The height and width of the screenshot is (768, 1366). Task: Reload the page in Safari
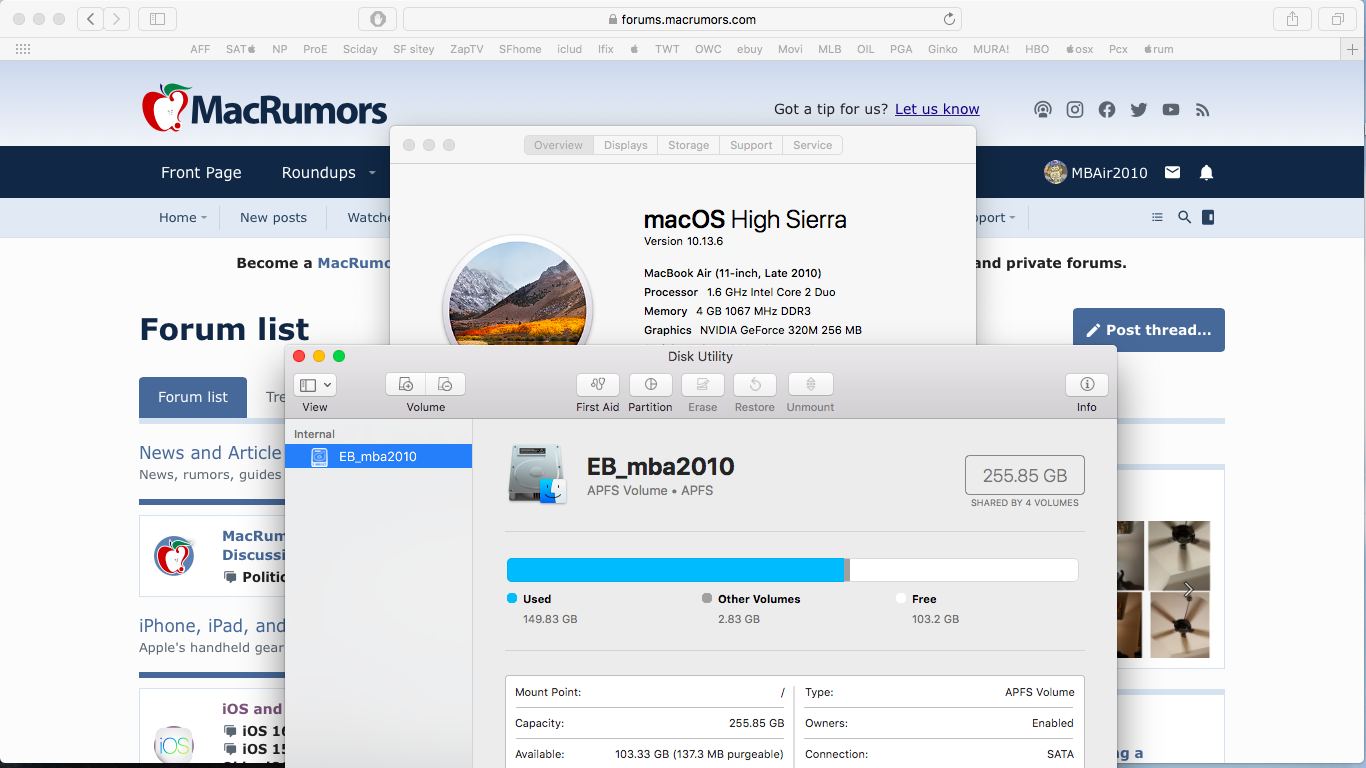coord(949,19)
